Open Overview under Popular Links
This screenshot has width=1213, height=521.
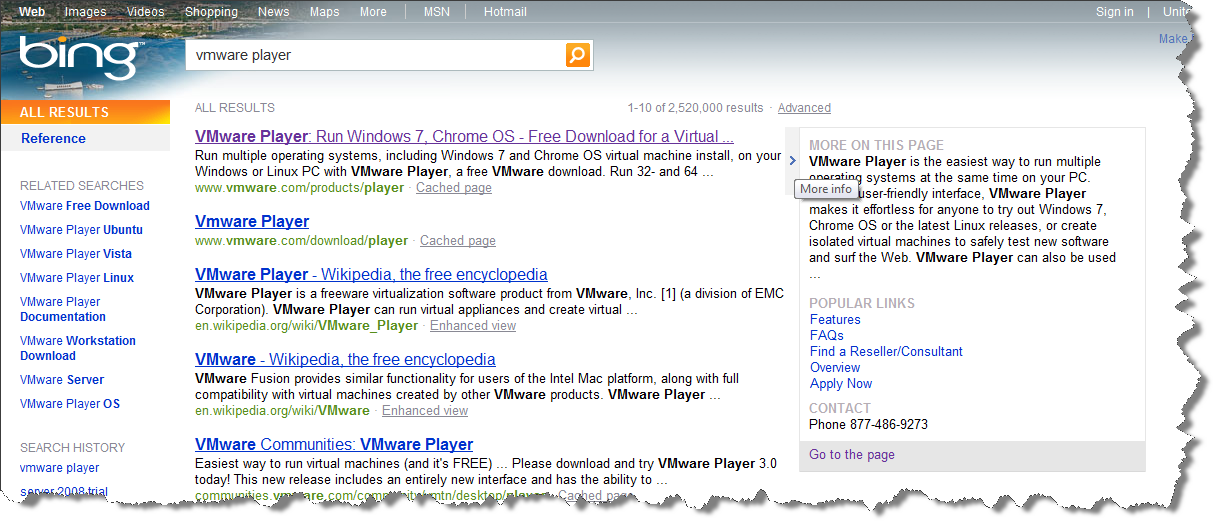(835, 368)
